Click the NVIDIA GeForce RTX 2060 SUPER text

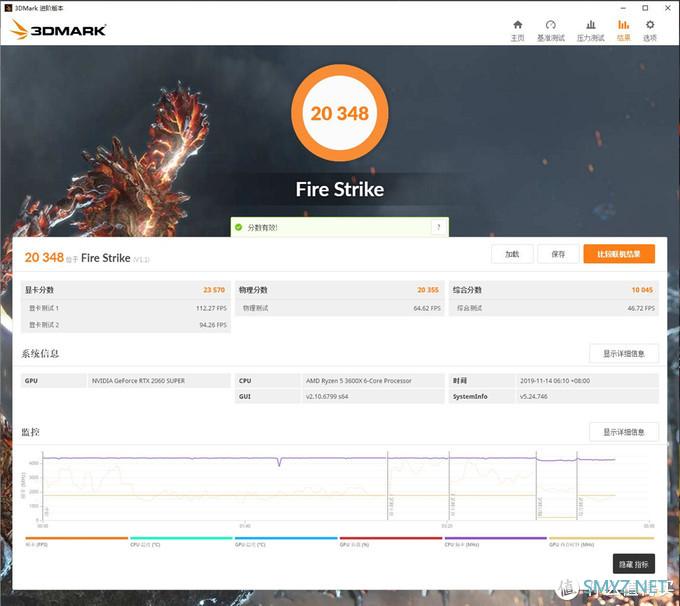(x=138, y=381)
